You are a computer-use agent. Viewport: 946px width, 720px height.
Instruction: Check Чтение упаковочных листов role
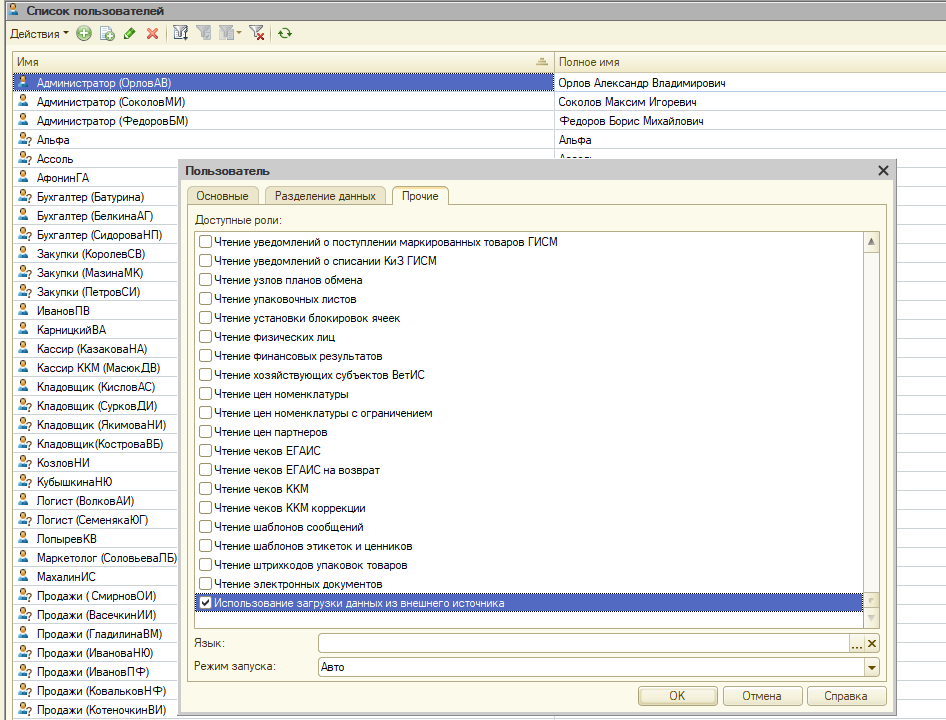click(x=205, y=299)
